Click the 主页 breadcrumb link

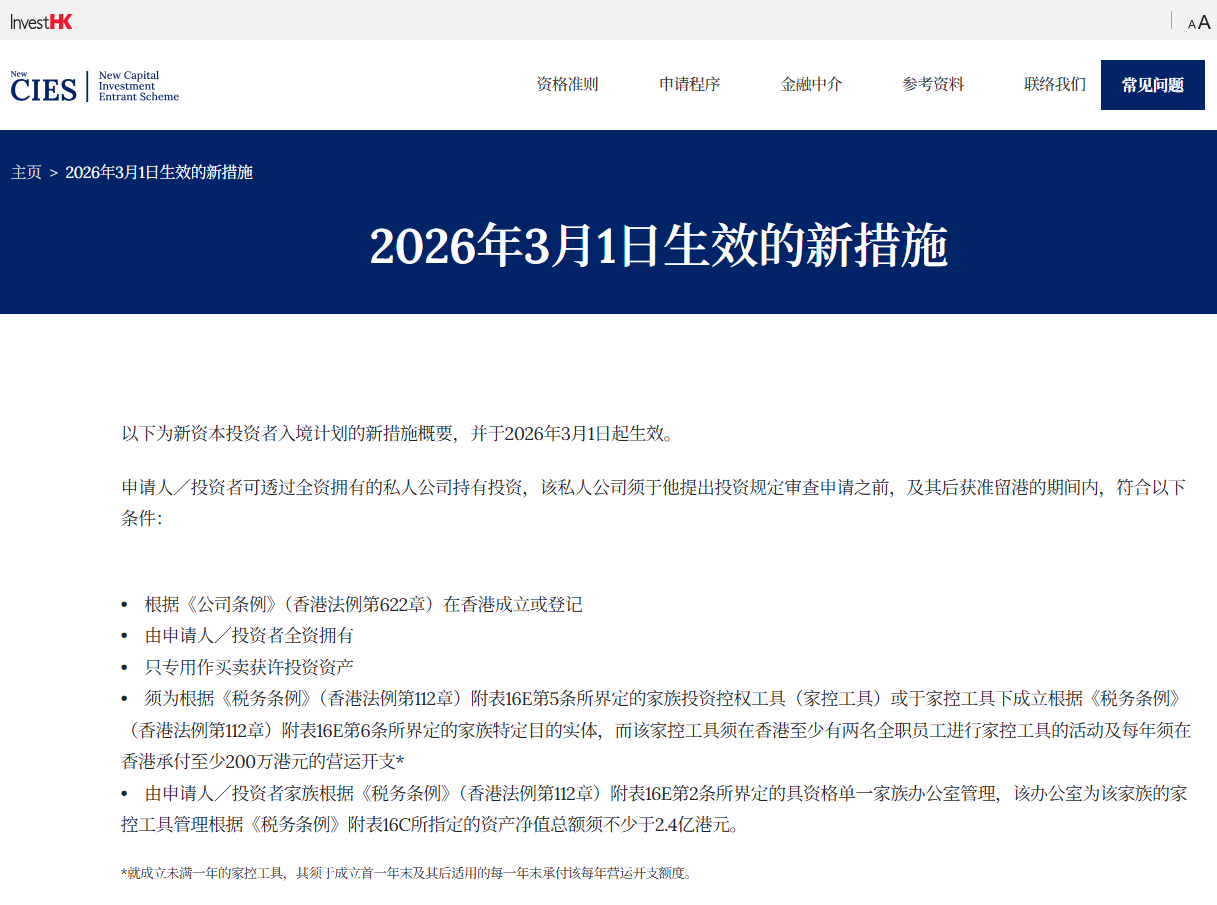click(x=26, y=172)
